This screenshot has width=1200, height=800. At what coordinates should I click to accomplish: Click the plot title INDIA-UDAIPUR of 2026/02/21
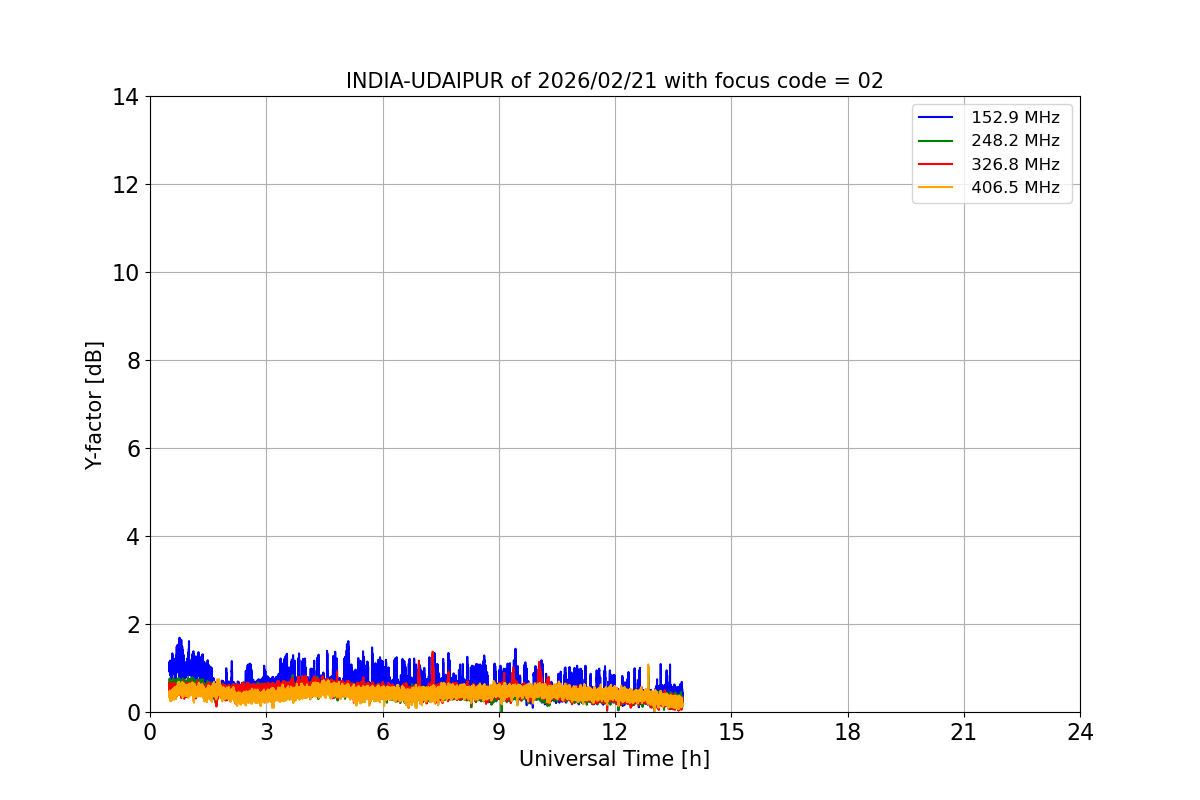614,81
